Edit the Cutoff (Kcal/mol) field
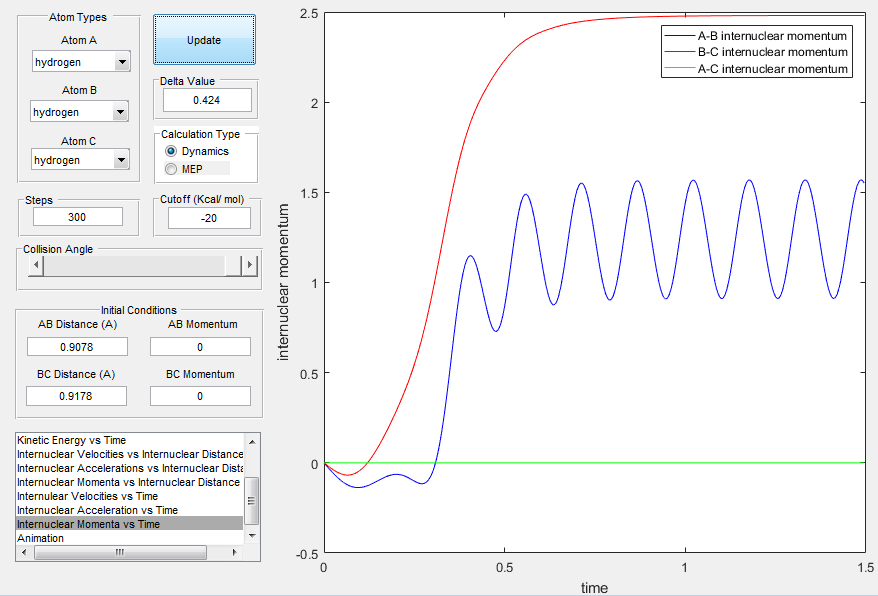The image size is (878, 596). point(209,218)
